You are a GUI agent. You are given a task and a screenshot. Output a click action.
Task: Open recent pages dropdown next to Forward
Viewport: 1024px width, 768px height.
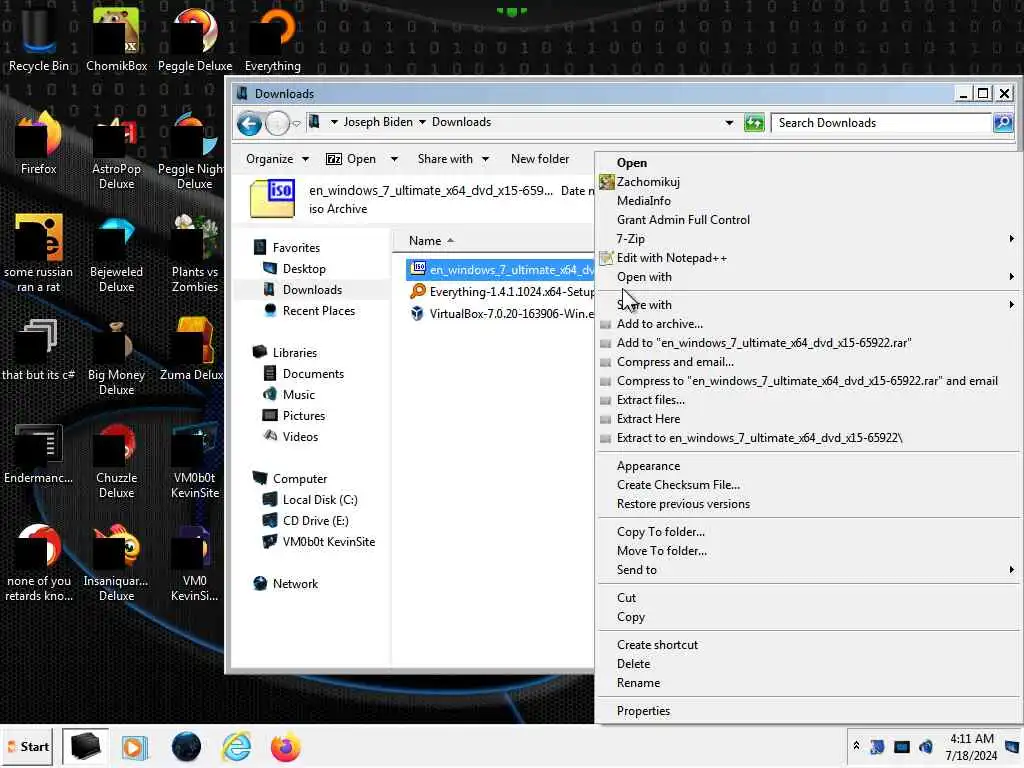[296, 123]
